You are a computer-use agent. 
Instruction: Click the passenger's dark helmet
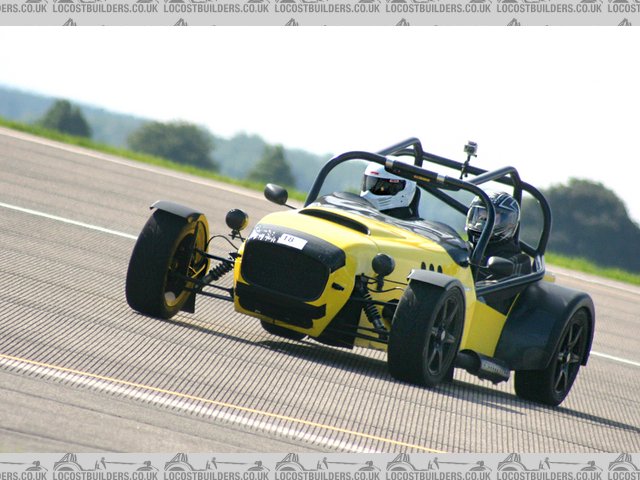[494, 217]
